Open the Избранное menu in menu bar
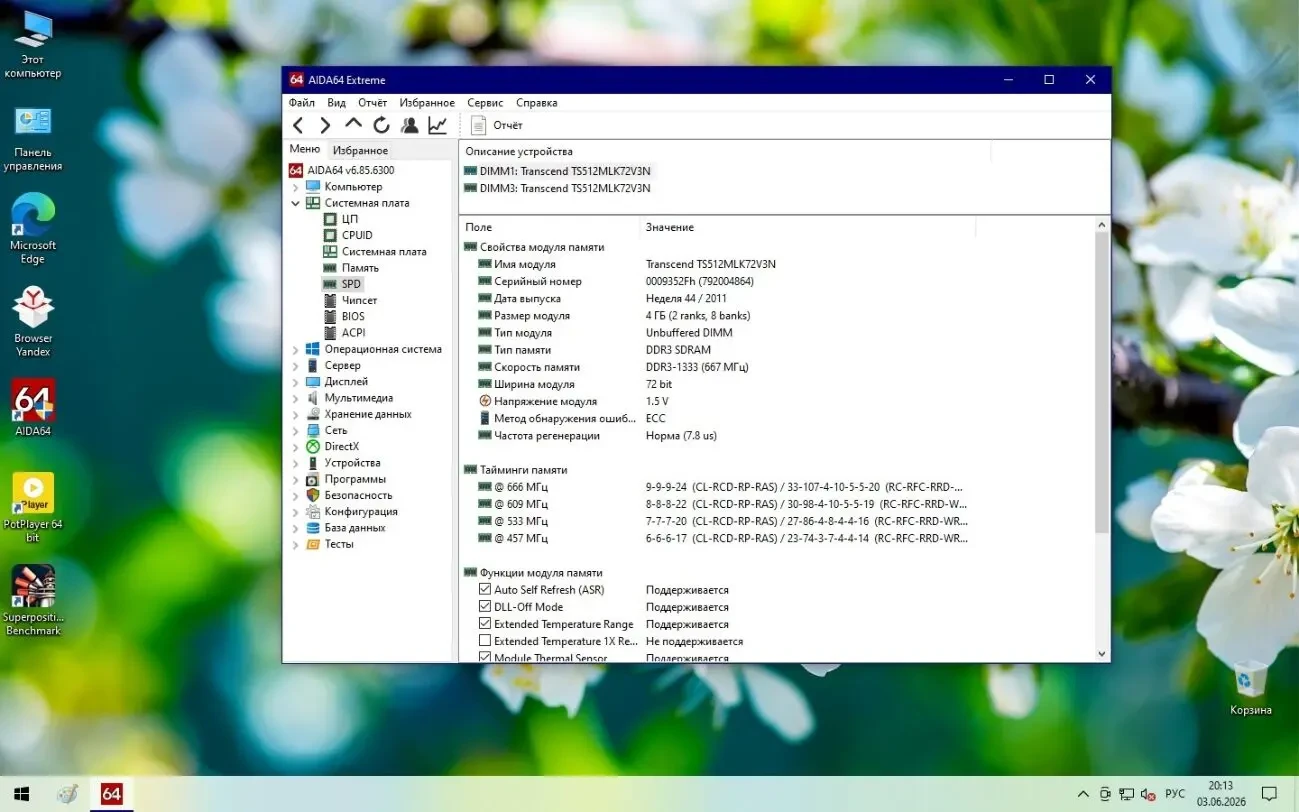Image resolution: width=1299 pixels, height=812 pixels. 427,103
